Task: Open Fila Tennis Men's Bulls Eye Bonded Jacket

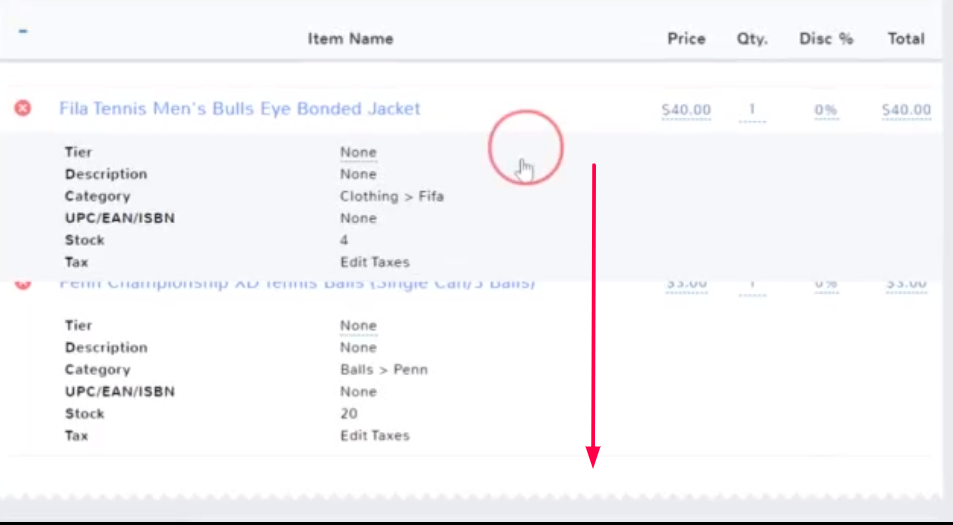Action: (240, 108)
